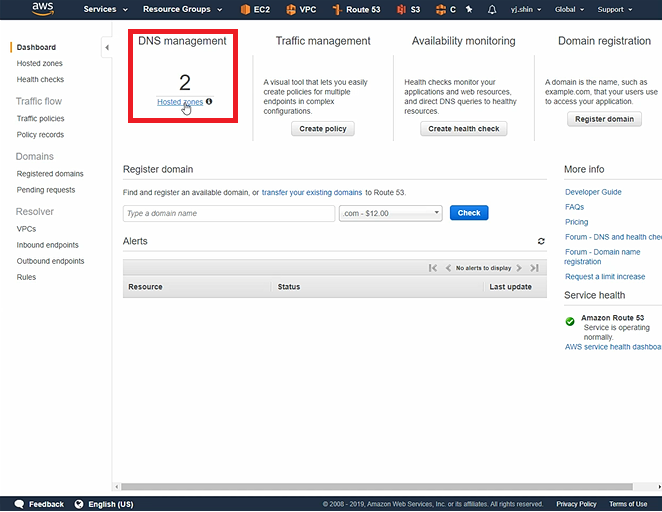Open Outbound endpoints in sidebar
Viewport: 662px width, 512px height.
pyautogui.click(x=51, y=261)
